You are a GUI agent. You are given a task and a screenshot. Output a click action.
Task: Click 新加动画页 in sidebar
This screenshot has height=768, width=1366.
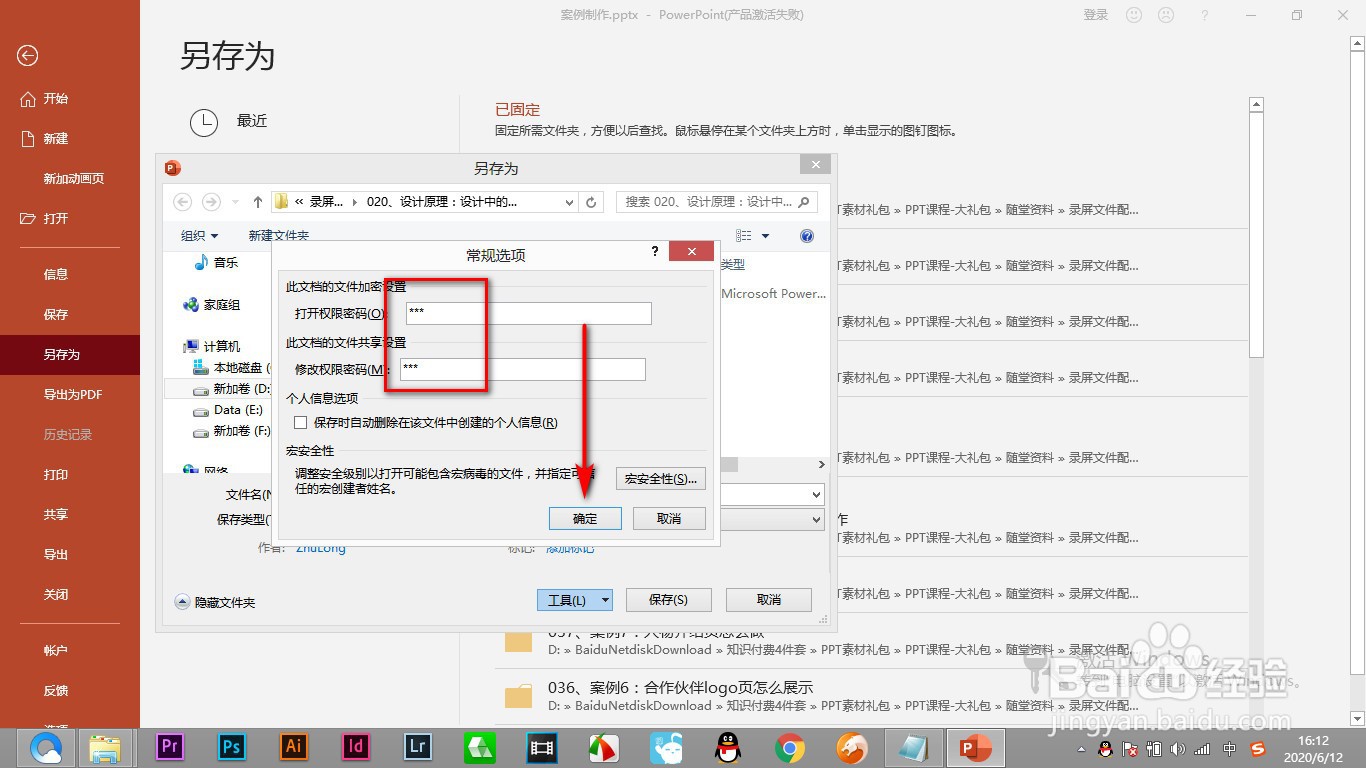(74, 179)
